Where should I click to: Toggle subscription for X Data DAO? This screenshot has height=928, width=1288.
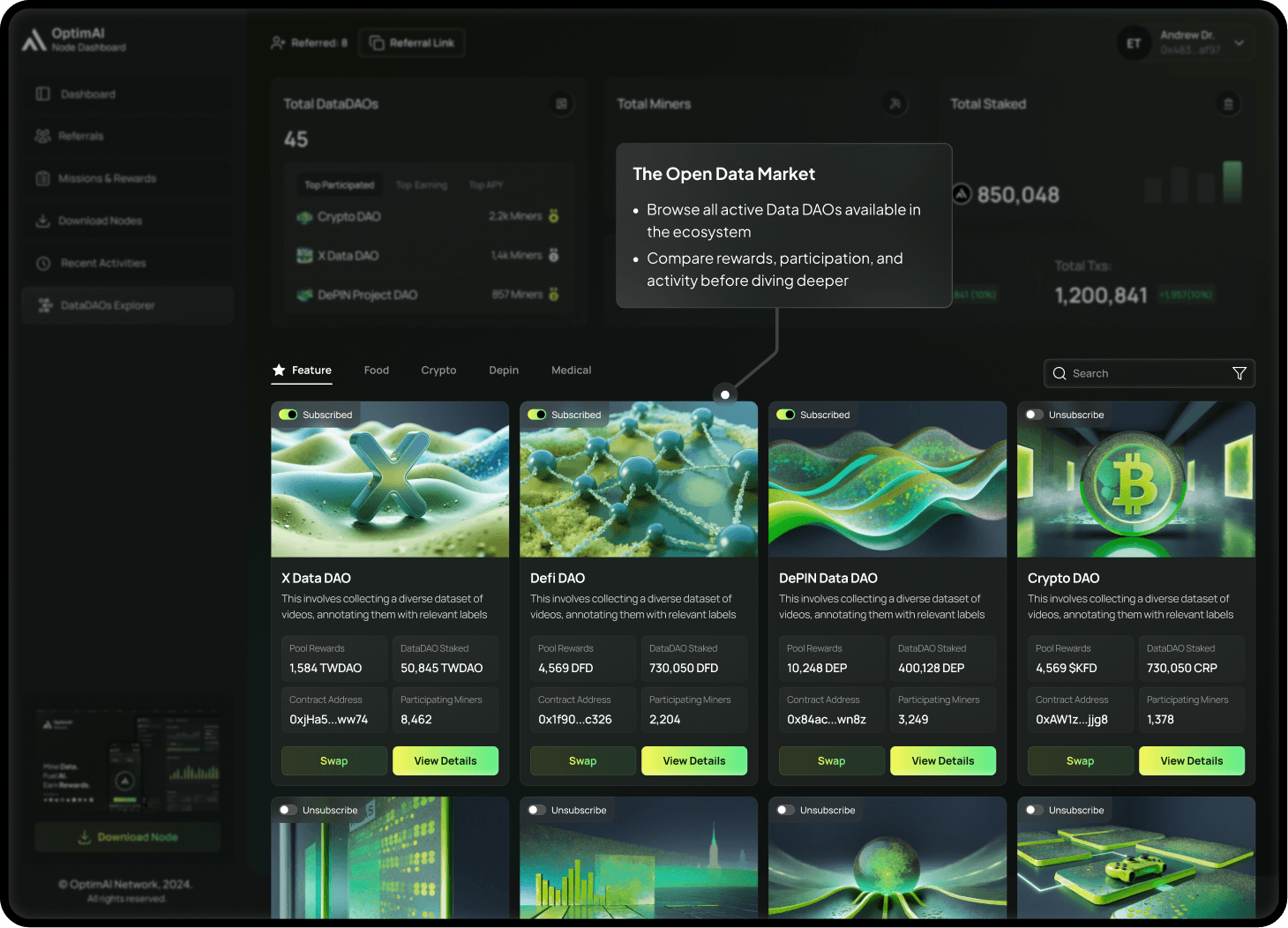pyautogui.click(x=288, y=415)
